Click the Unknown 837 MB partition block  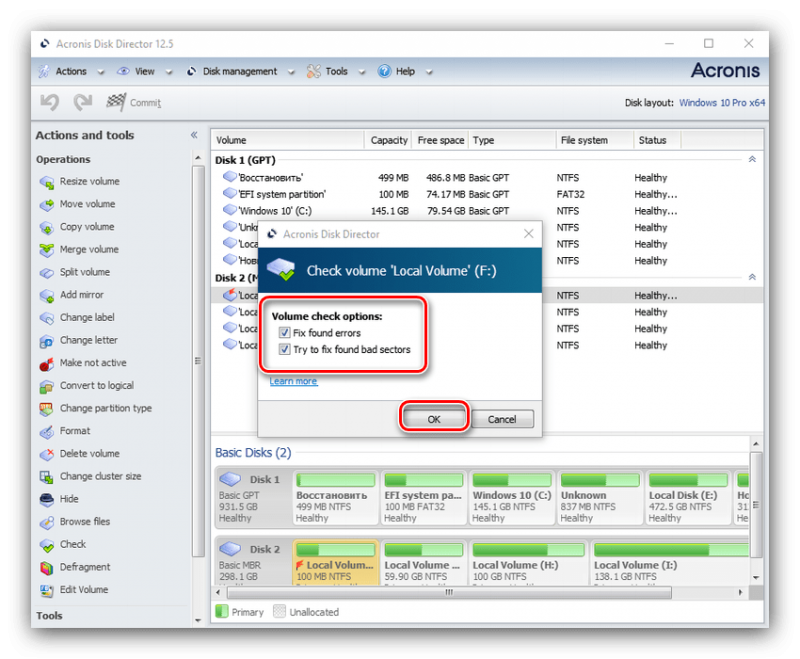click(x=600, y=498)
